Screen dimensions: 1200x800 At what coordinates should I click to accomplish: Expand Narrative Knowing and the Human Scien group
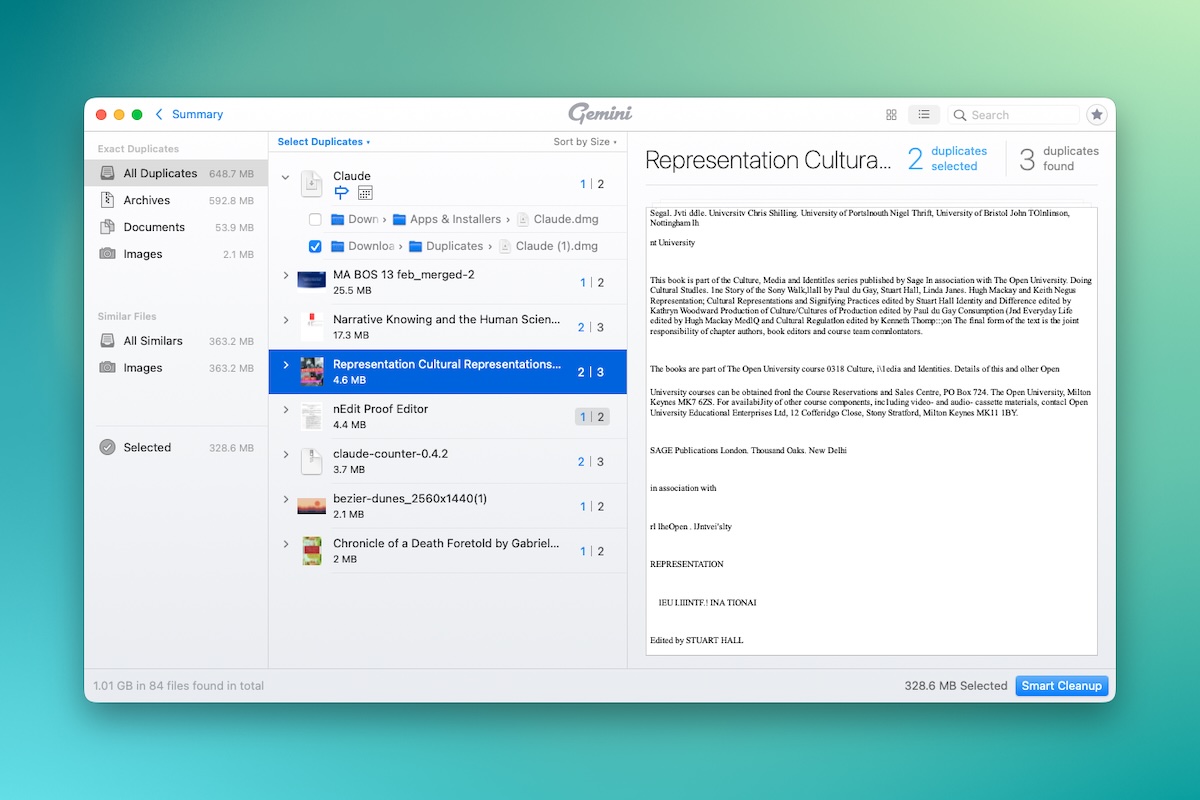coord(285,320)
